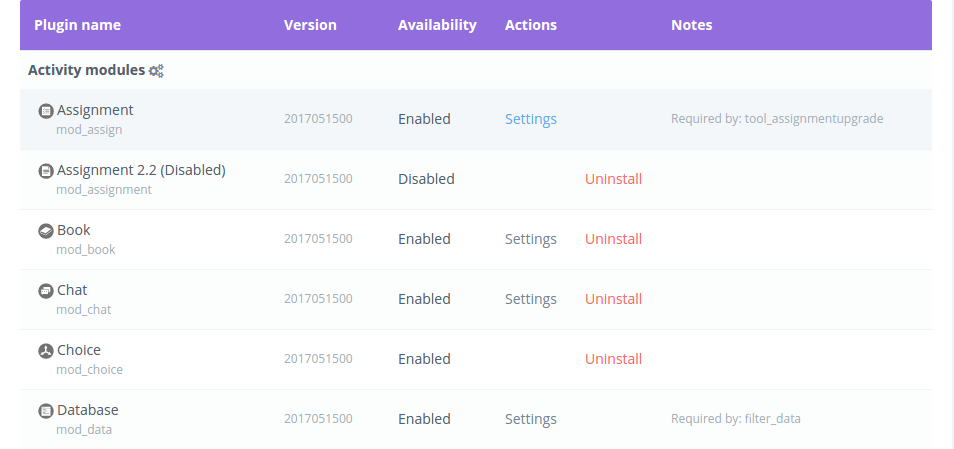The image size is (954, 449).
Task: Uninstall the Assignment 2.2 plugin
Action: [x=613, y=179]
